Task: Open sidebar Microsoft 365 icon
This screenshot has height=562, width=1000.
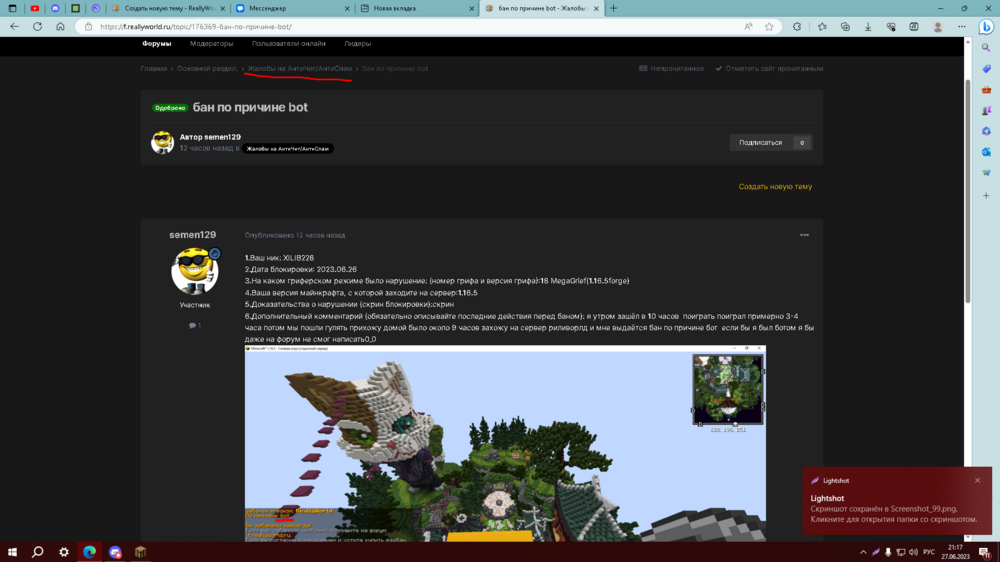Action: tap(986, 131)
